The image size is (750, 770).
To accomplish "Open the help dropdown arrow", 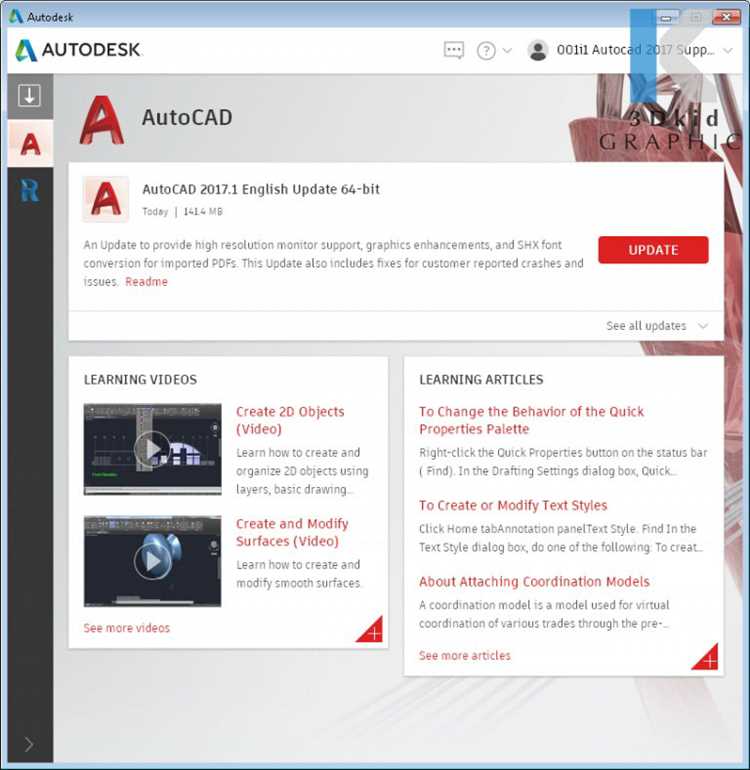I will point(508,51).
